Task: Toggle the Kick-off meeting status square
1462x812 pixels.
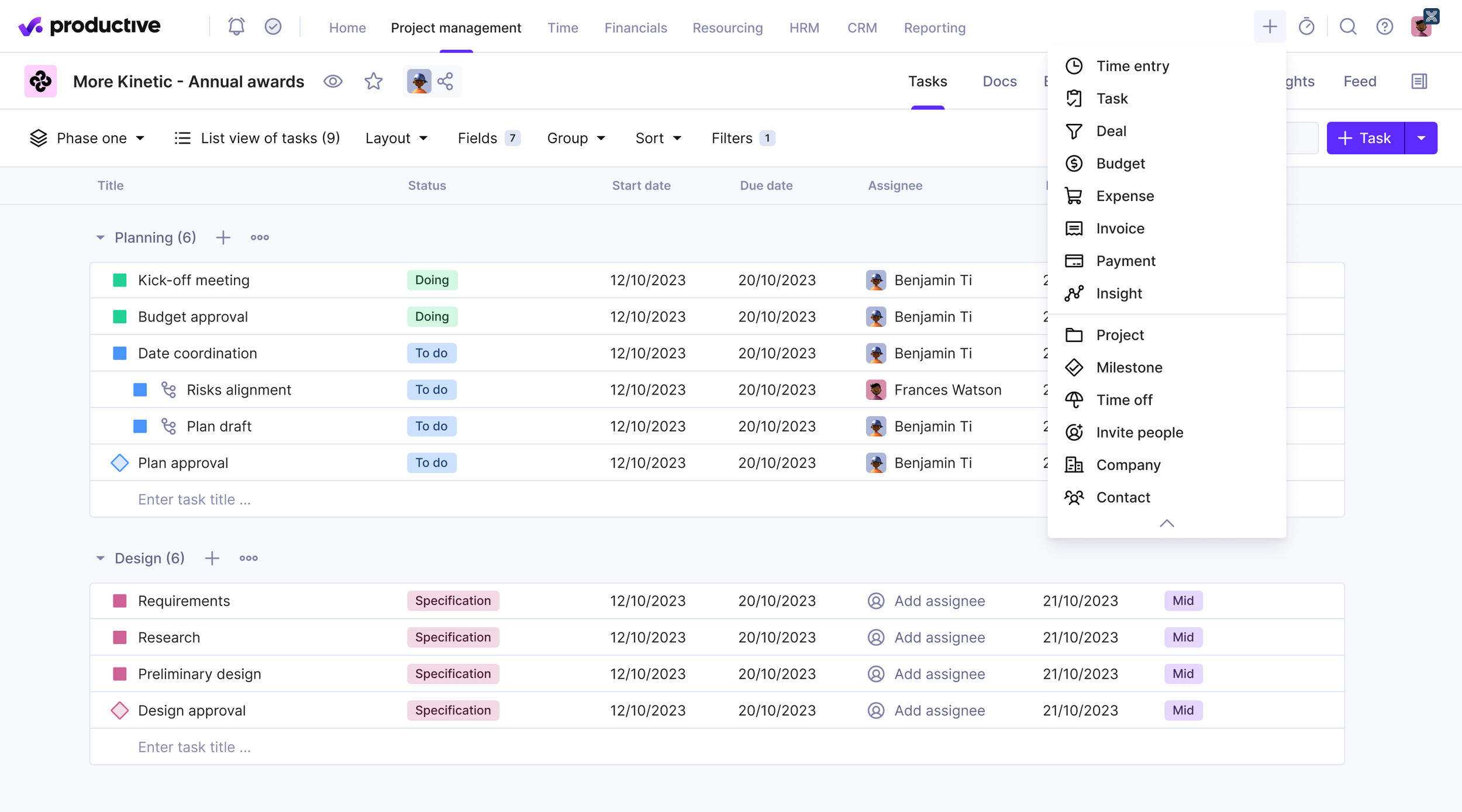Action: 120,280
